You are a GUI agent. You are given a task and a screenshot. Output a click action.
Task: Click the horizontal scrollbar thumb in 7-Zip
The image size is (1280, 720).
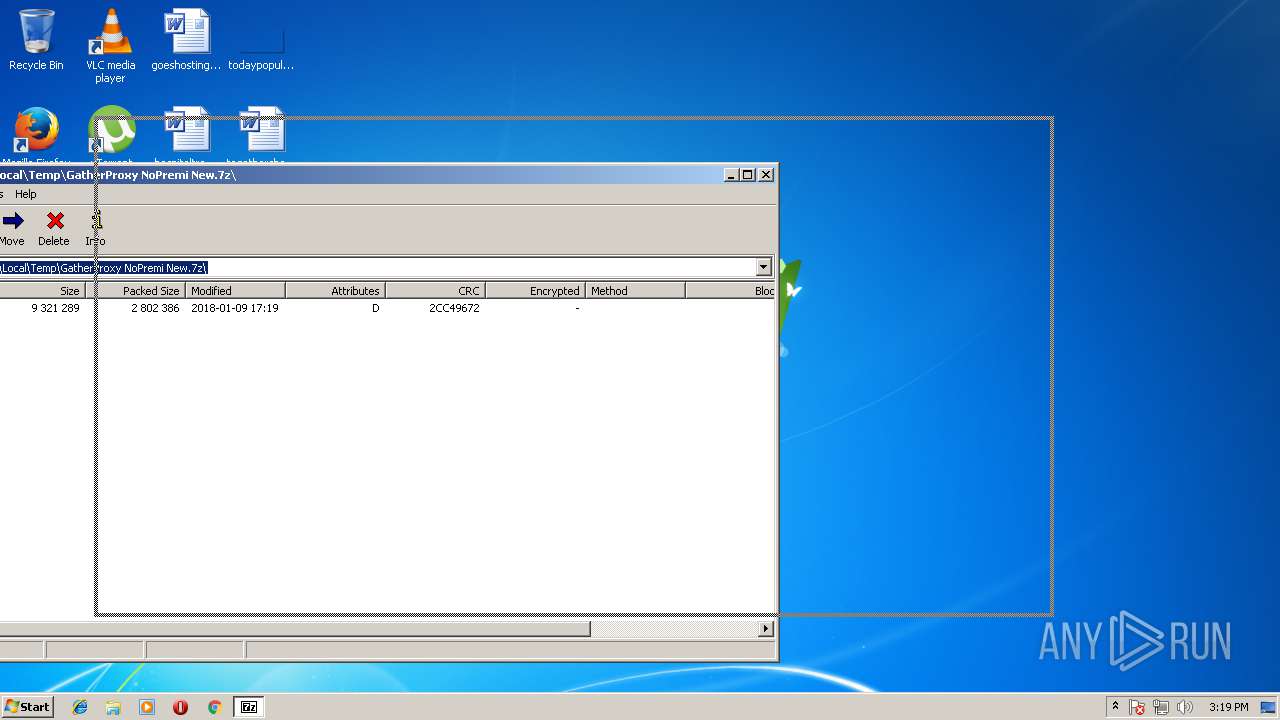click(x=295, y=629)
